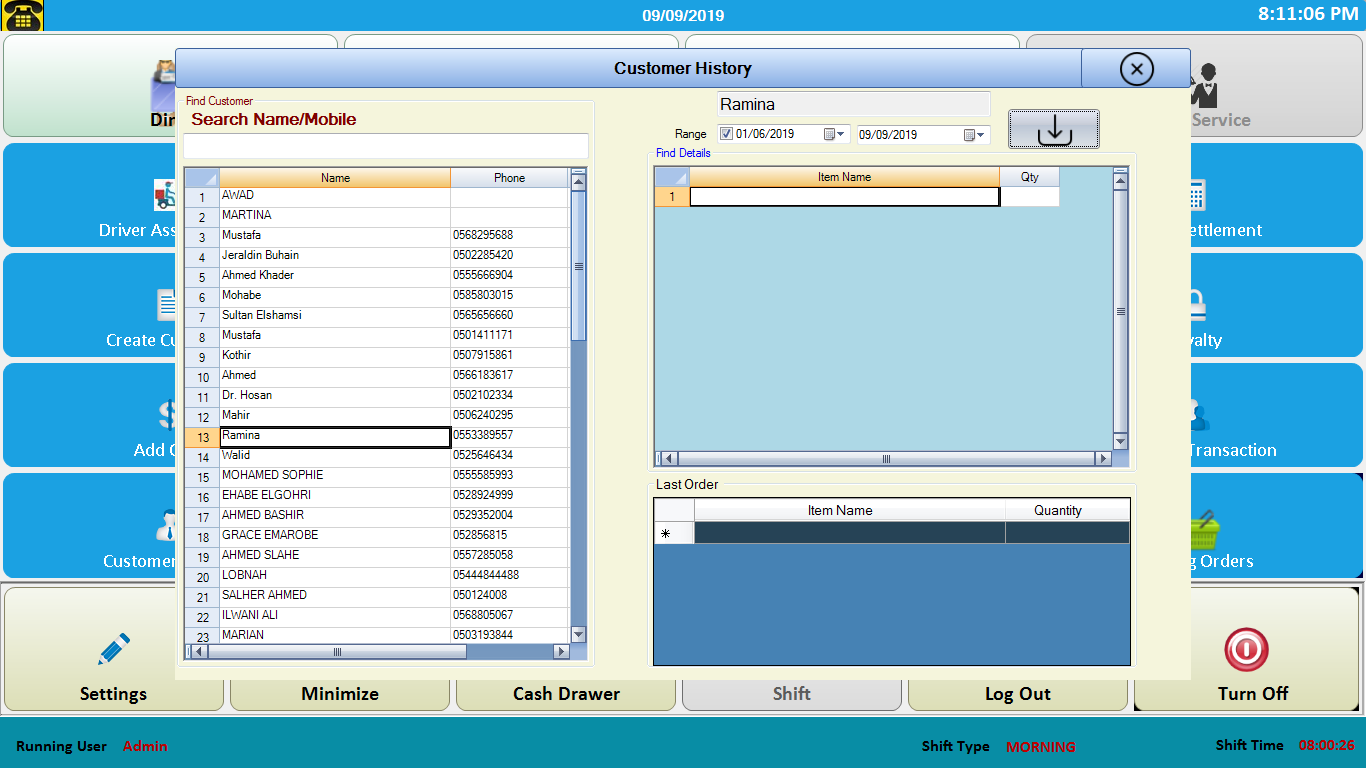The height and width of the screenshot is (768, 1366).
Task: Select customer Kothir
Action: tap(335, 357)
